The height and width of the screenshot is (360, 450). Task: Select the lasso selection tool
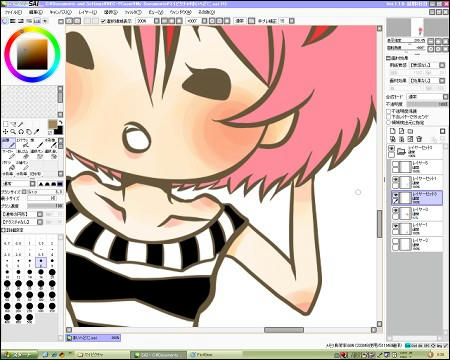coord(13,124)
